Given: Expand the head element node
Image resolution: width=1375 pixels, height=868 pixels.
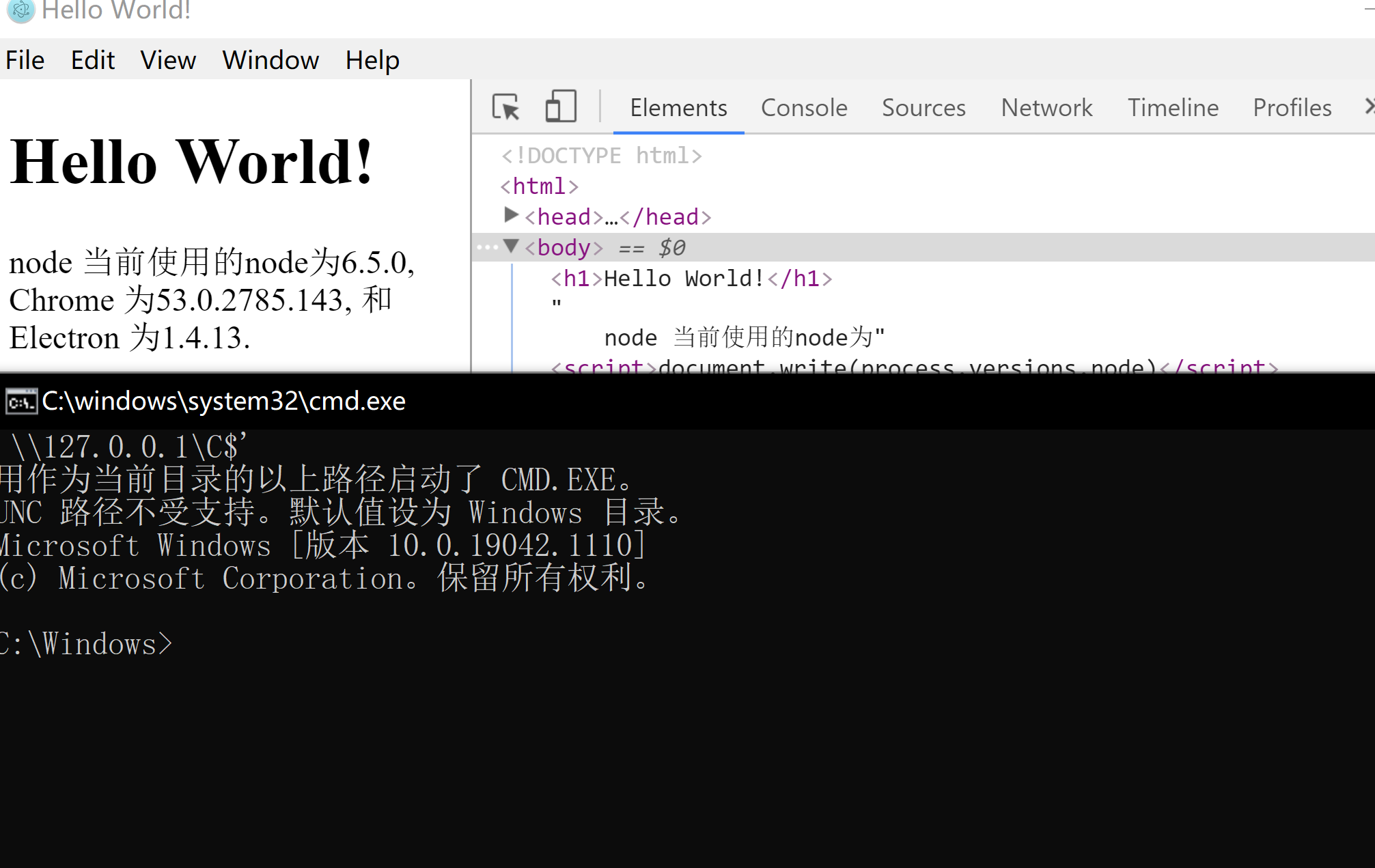Looking at the screenshot, I should 510,216.
